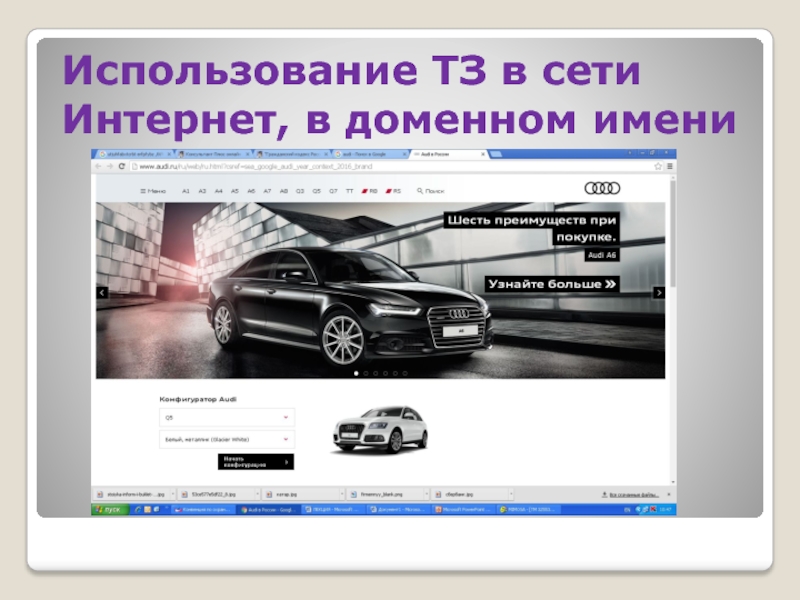This screenshot has height=600, width=800.
Task: Click the white Audi Q5 car thumbnail
Action: pyautogui.click(x=380, y=430)
